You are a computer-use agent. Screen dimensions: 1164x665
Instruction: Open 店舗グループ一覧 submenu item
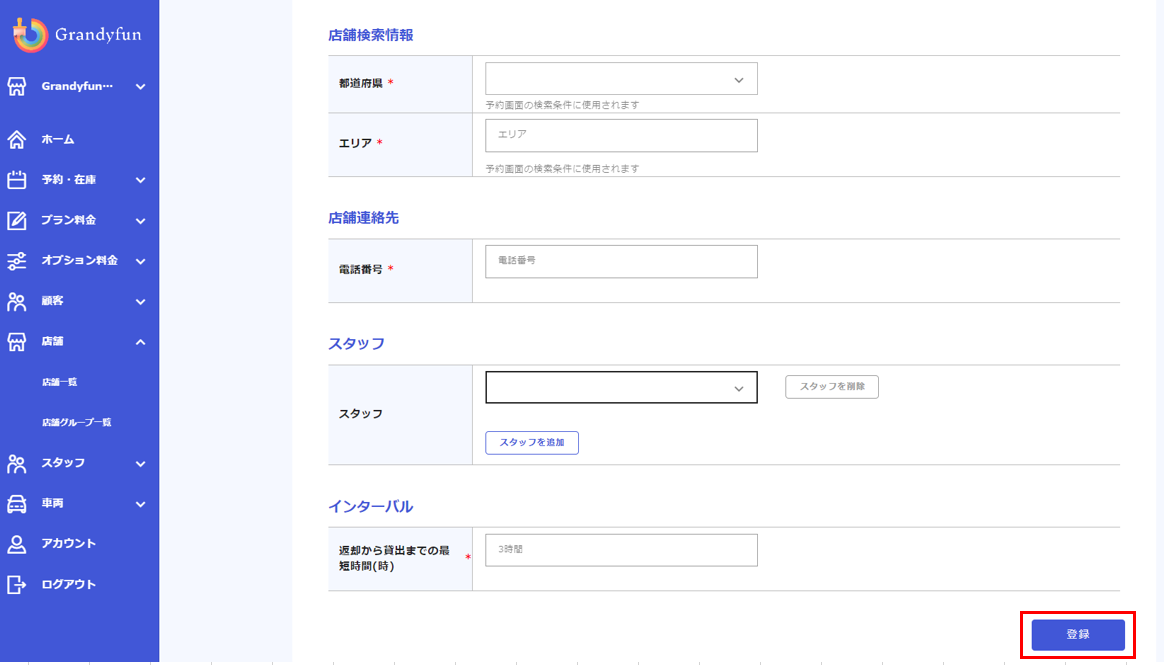[76, 422]
